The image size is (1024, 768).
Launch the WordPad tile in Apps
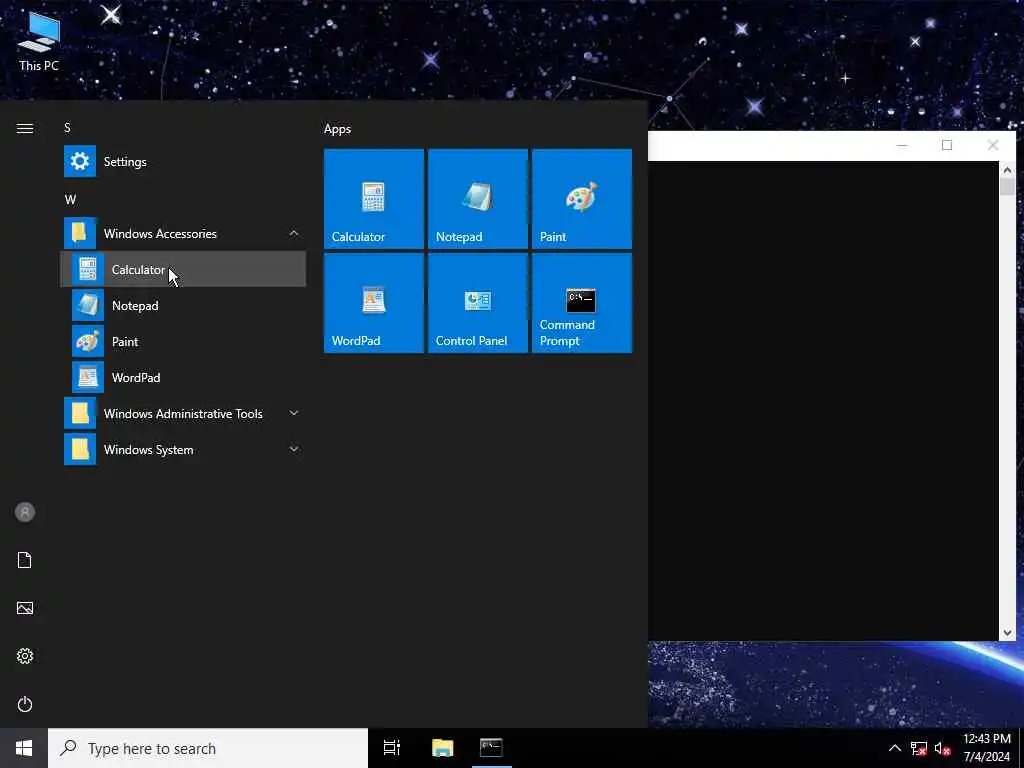point(374,303)
